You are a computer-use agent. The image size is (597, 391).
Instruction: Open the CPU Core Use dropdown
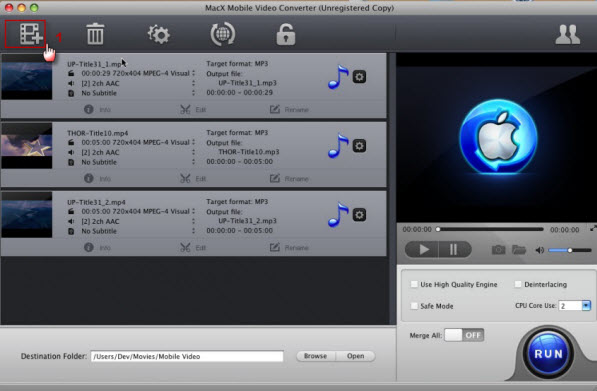tap(586, 306)
